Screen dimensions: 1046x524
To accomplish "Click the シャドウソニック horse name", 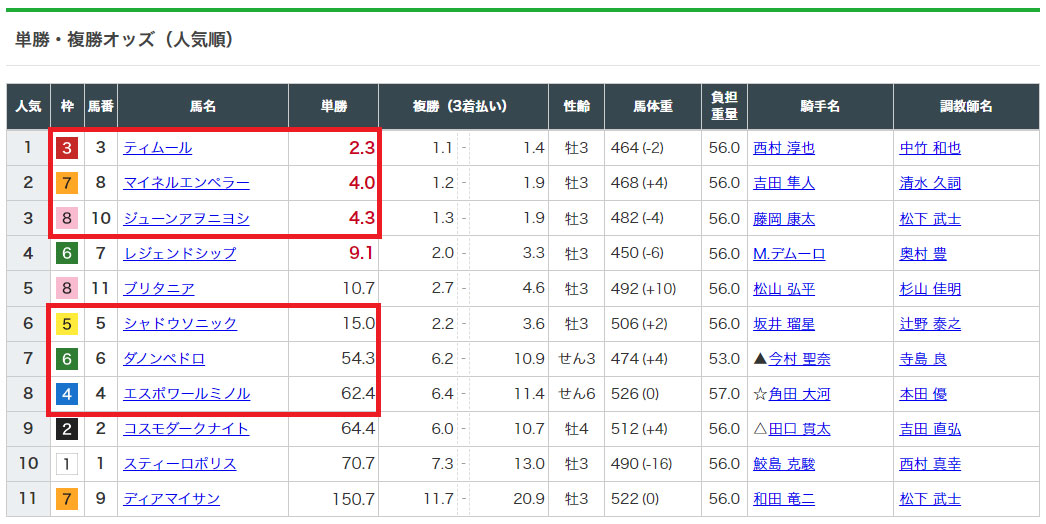I will [x=180, y=324].
